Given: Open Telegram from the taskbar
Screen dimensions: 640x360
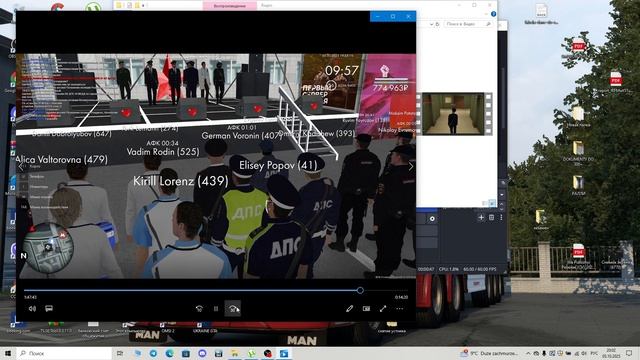Looking at the screenshot, I should pos(153,353).
